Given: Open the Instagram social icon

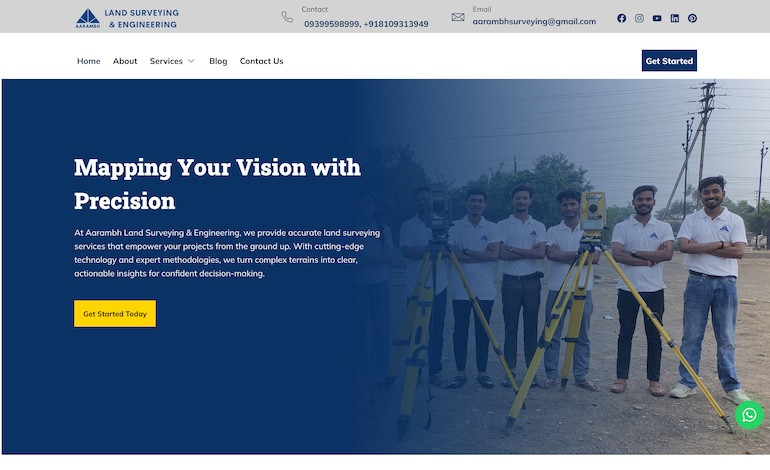Looking at the screenshot, I should 639,18.
